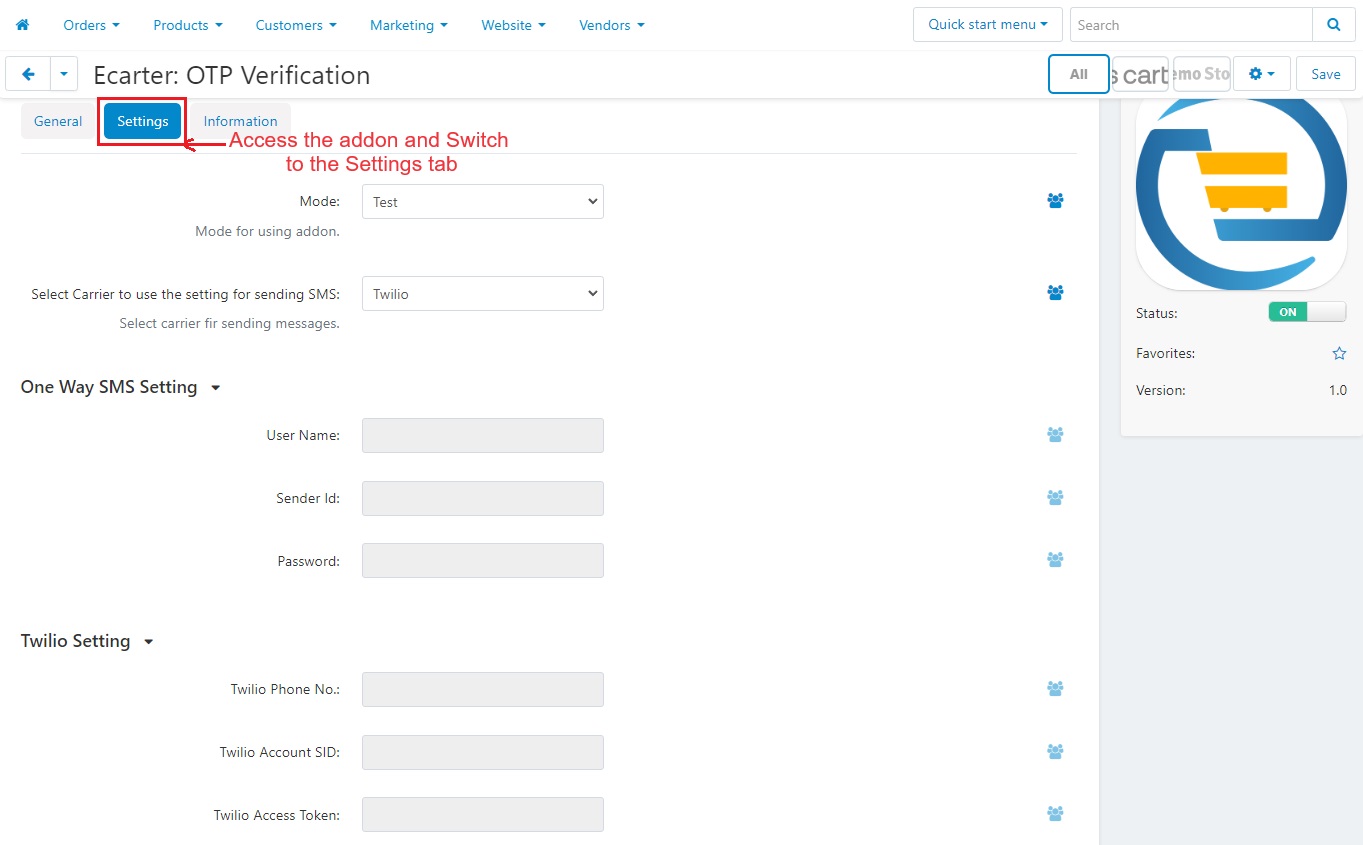Open the SMS carrier dropdown showing Twilio
The image size is (1363, 845).
(x=482, y=293)
